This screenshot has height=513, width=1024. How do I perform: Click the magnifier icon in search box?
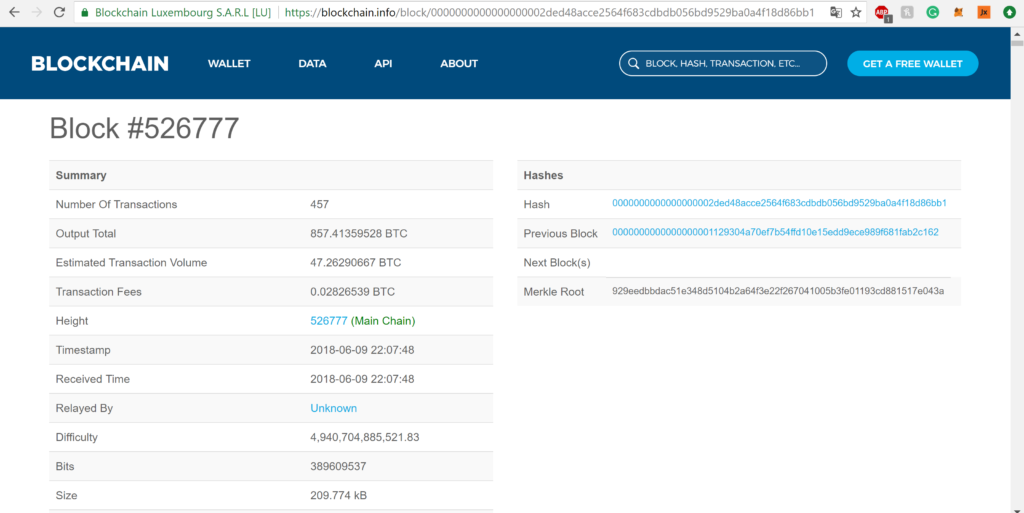[633, 64]
